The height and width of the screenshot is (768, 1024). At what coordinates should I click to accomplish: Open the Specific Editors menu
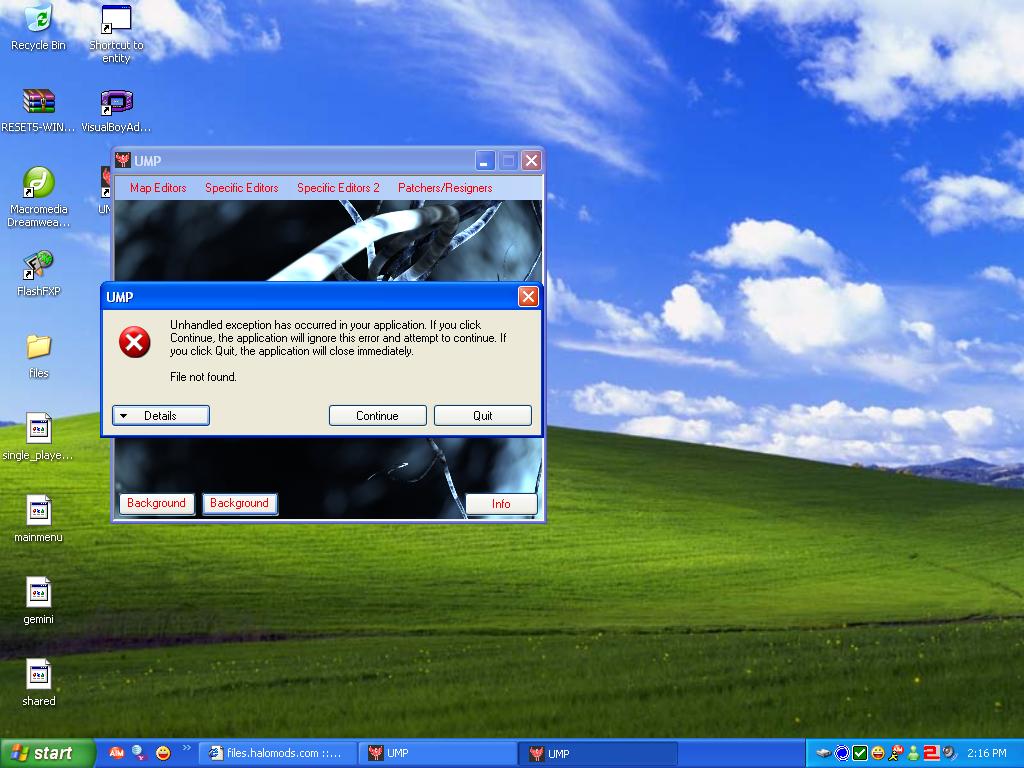[x=242, y=188]
